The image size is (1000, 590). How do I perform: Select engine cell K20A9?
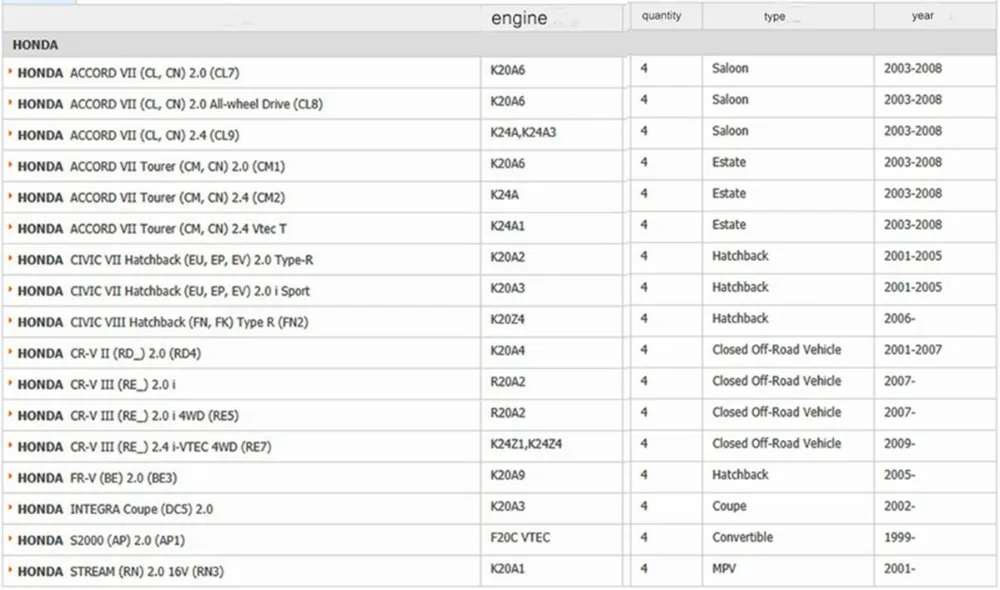[x=507, y=476]
